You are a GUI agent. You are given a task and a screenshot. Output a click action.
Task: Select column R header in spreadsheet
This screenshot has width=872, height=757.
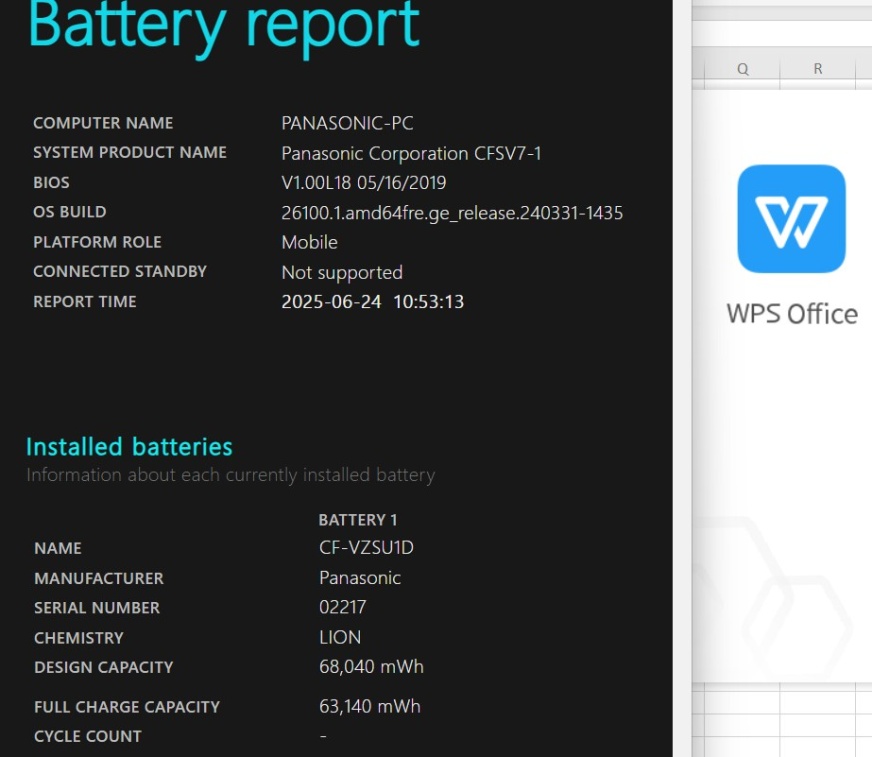pyautogui.click(x=818, y=69)
